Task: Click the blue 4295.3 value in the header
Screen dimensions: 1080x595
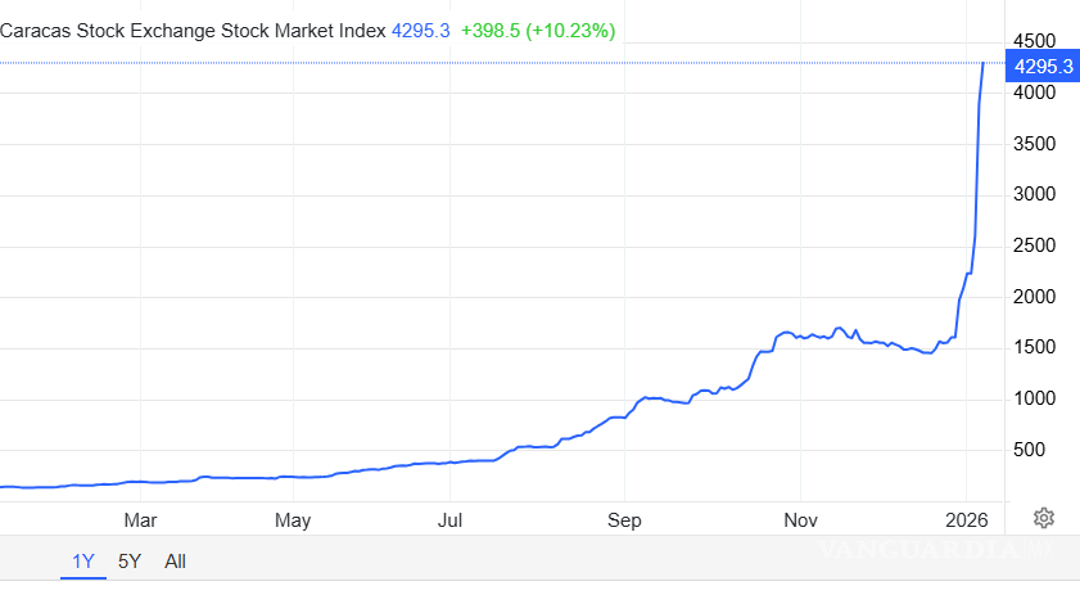Action: pos(421,31)
